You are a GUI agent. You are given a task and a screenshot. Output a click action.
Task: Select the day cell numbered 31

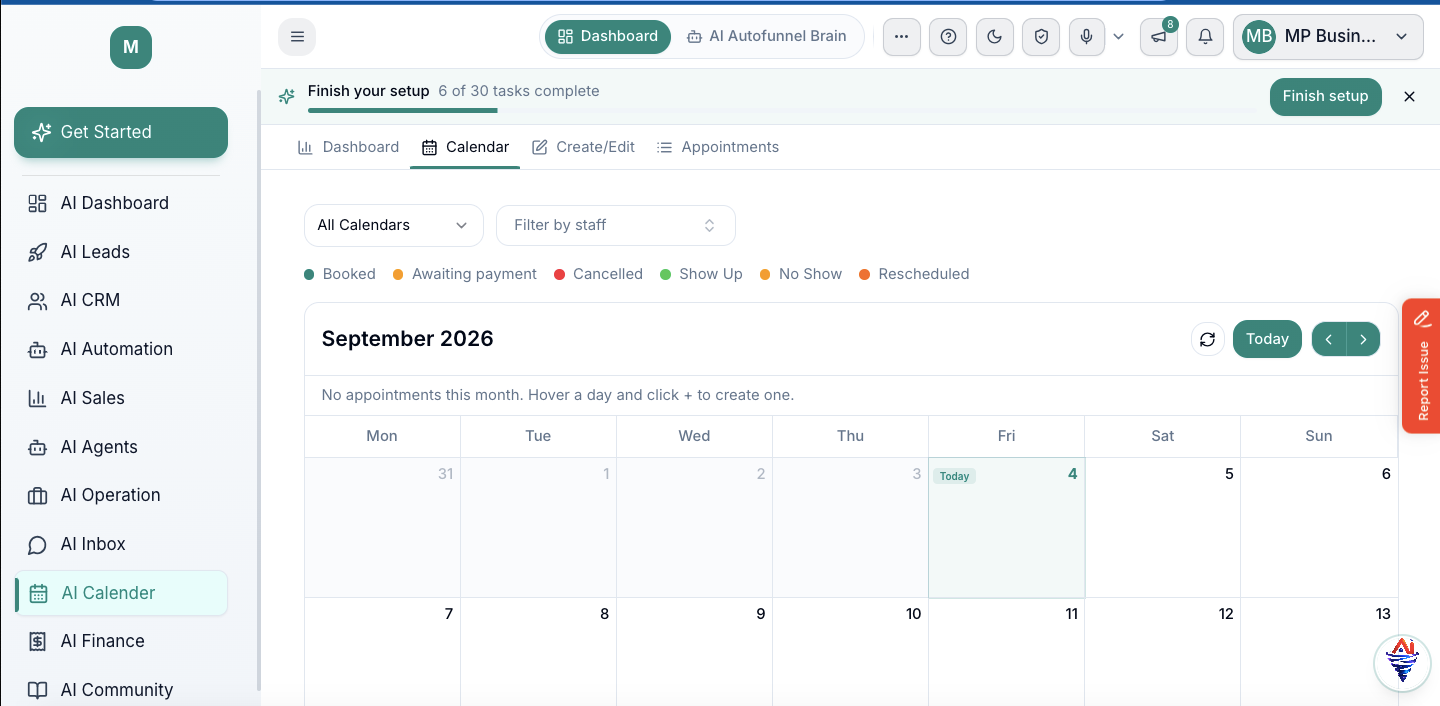(x=382, y=528)
